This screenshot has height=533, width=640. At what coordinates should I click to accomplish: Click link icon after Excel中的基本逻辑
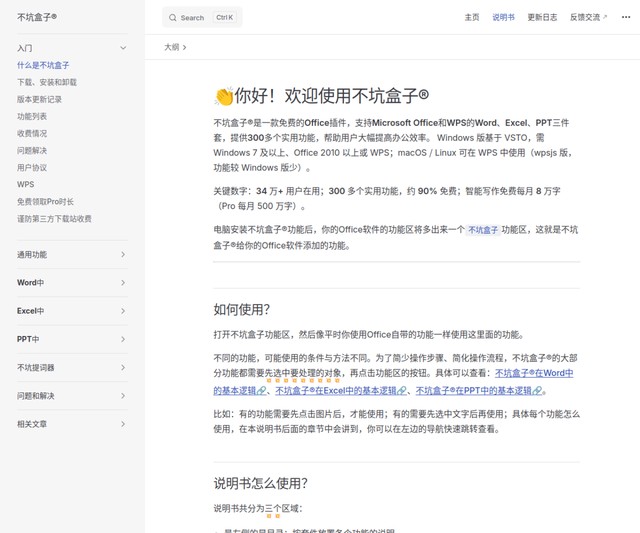[x=402, y=391]
